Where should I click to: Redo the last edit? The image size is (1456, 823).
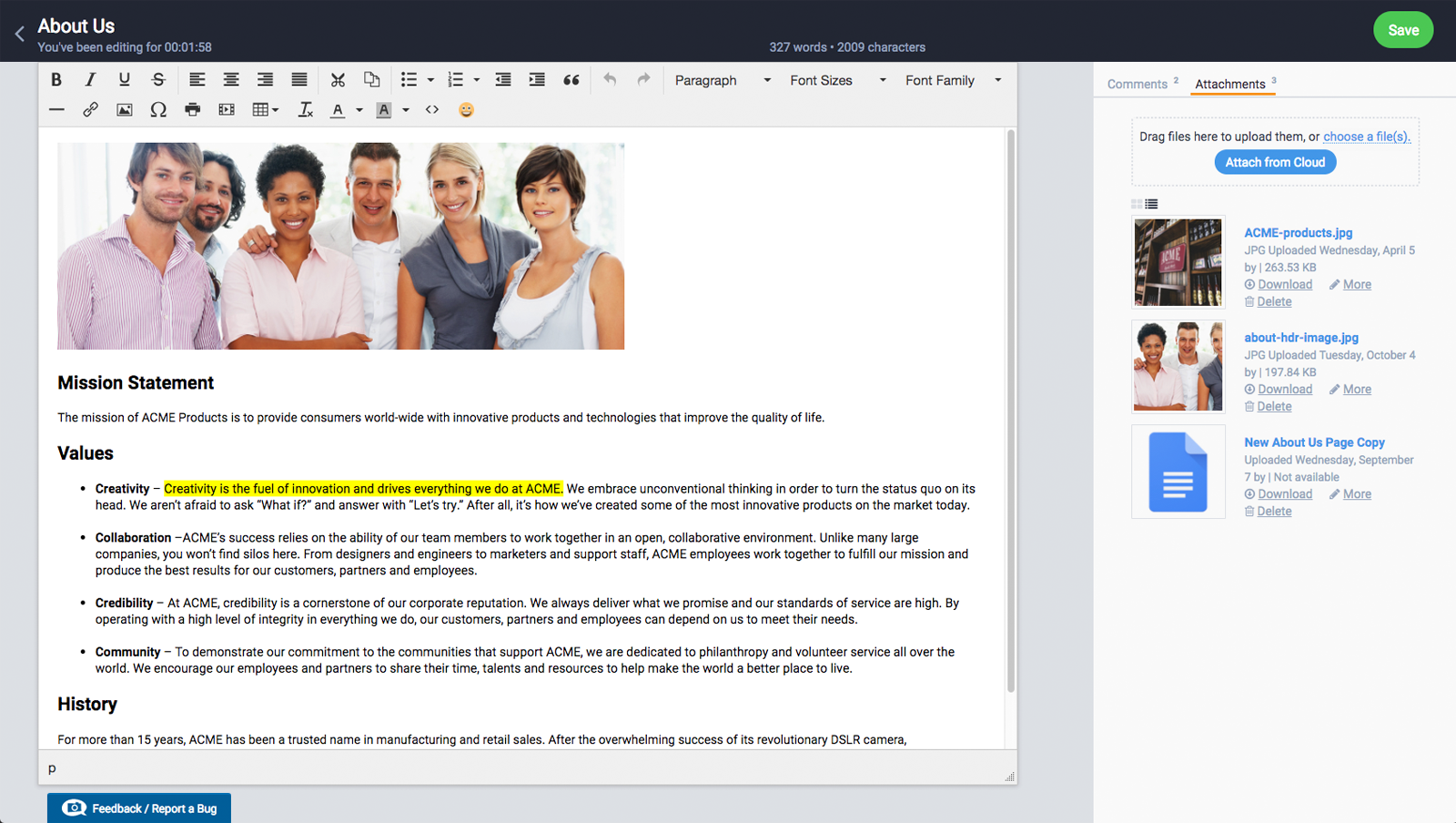[x=643, y=80]
